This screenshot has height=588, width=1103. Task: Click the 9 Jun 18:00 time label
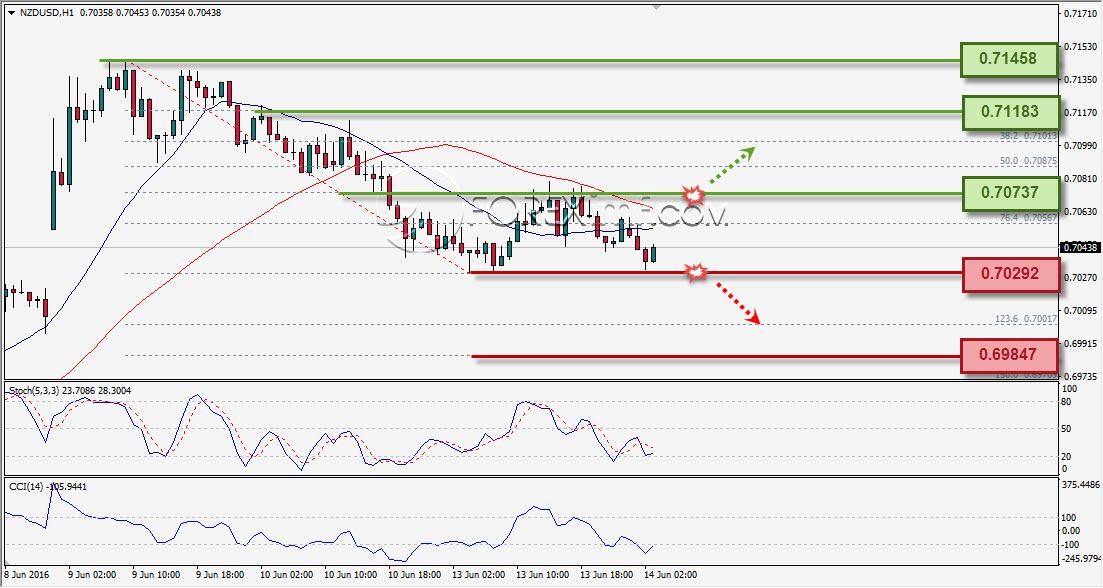(220, 575)
